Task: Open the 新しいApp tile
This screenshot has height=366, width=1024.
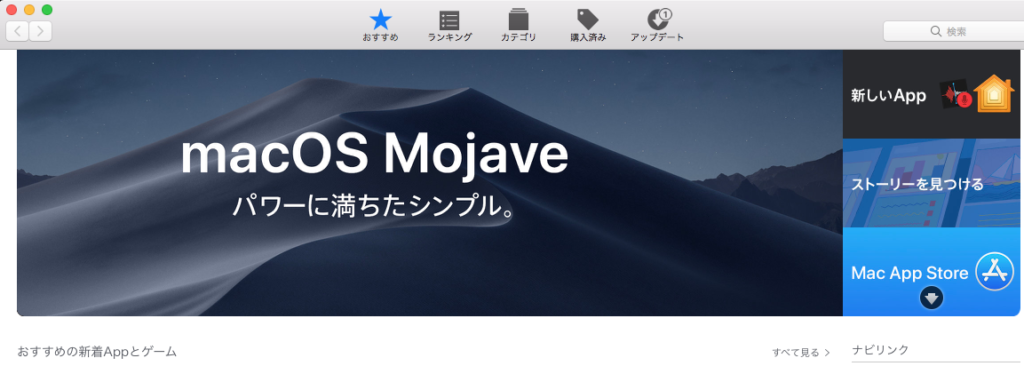Action: [x=933, y=94]
